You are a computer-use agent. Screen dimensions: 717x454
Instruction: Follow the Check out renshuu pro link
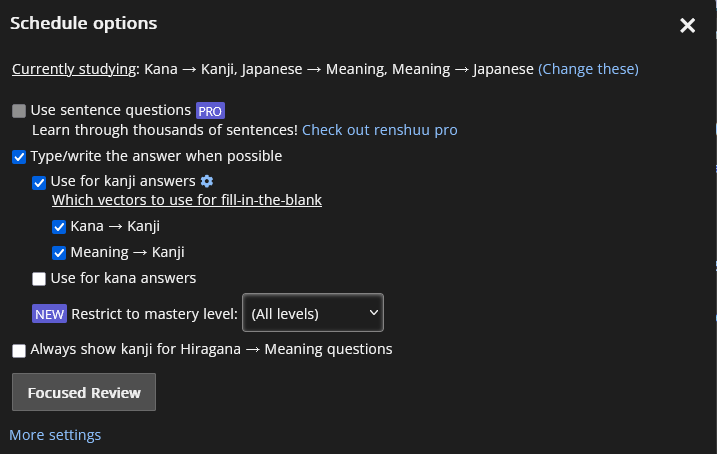coord(380,130)
